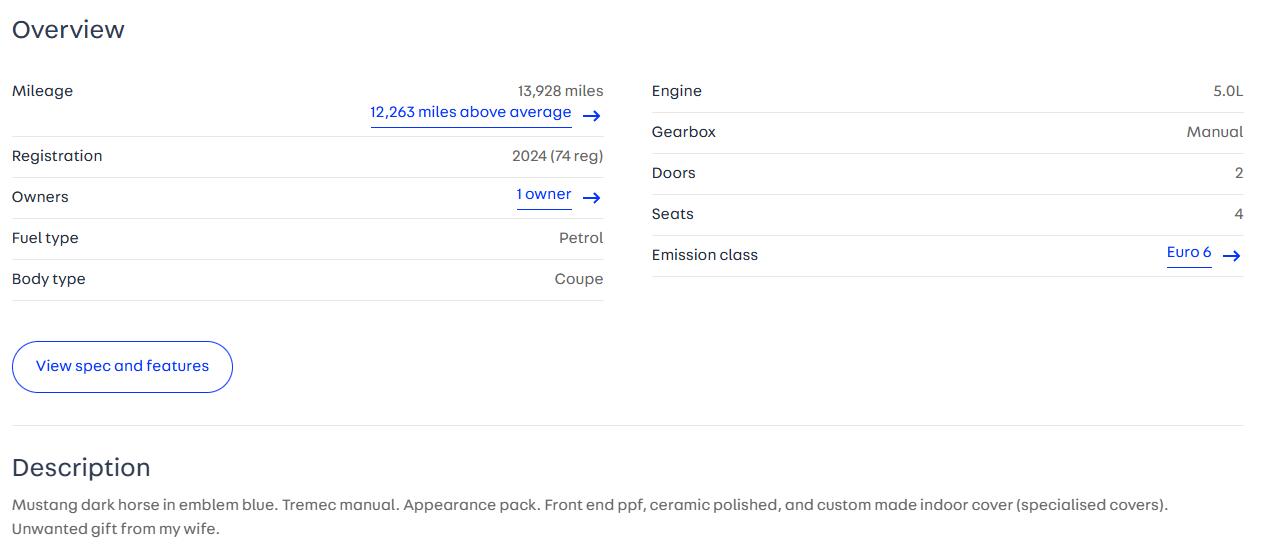Click the 5.0L engine value
The height and width of the screenshot is (549, 1275).
1228,91
